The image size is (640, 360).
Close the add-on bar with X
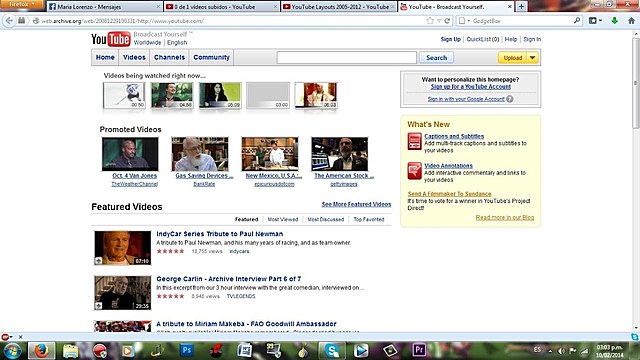tap(20, 337)
